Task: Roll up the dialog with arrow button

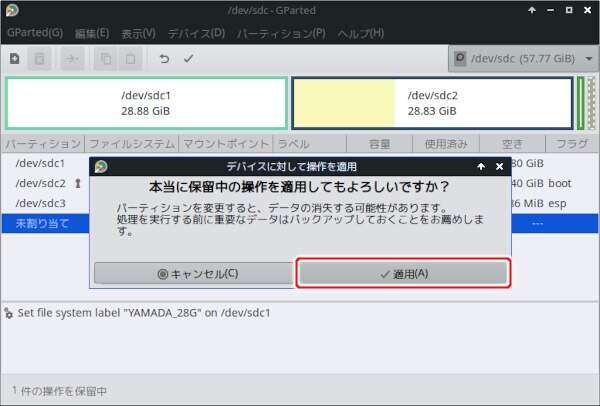Action: (x=481, y=166)
